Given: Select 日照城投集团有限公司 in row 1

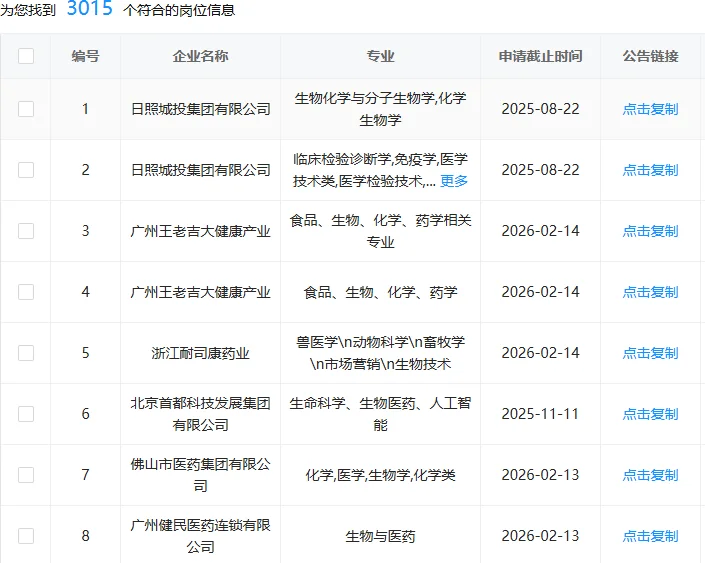Looking at the screenshot, I should [x=201, y=109].
